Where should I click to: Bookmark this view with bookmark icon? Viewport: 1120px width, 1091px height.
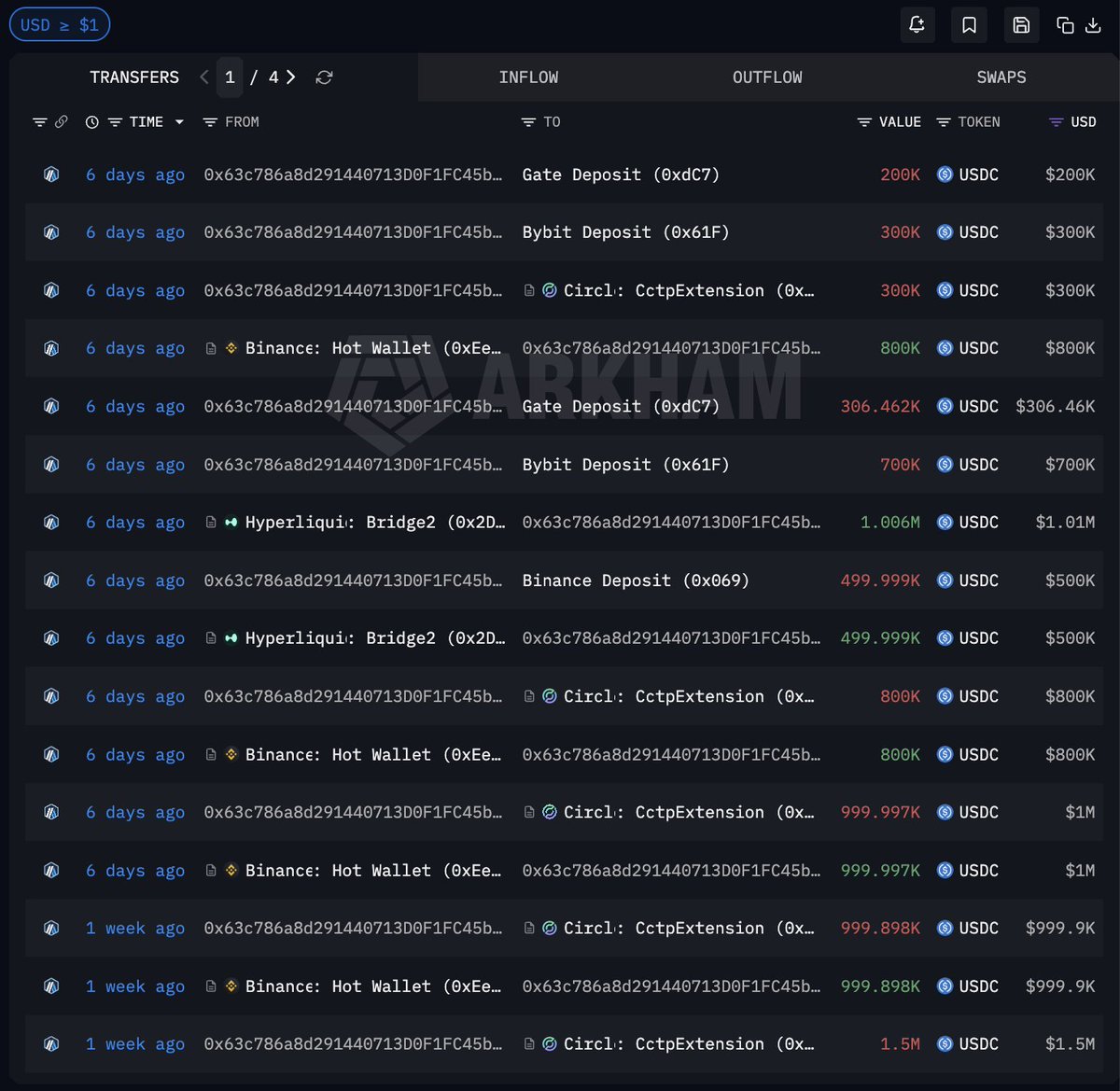(x=969, y=25)
